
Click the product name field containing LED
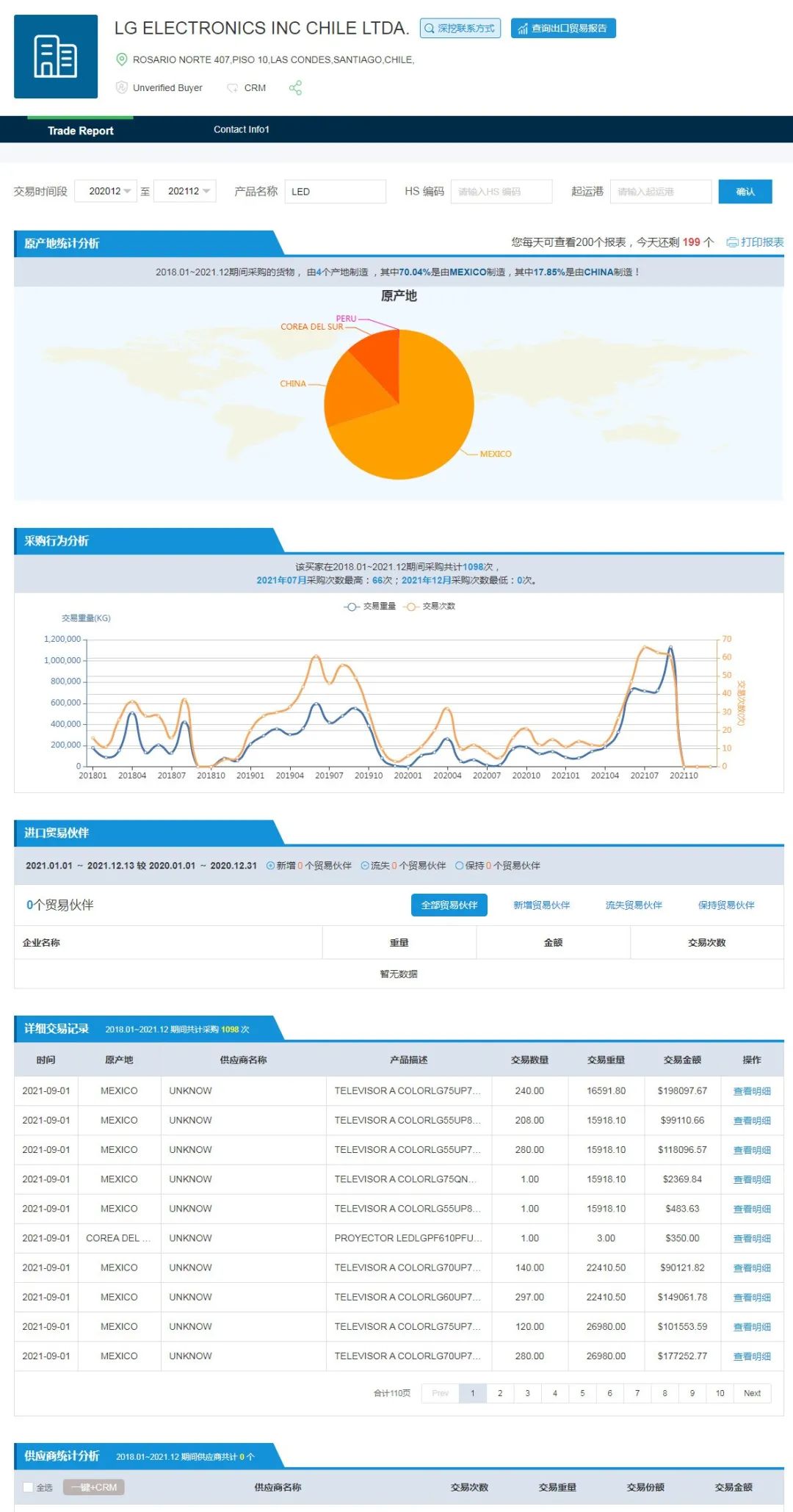[336, 192]
